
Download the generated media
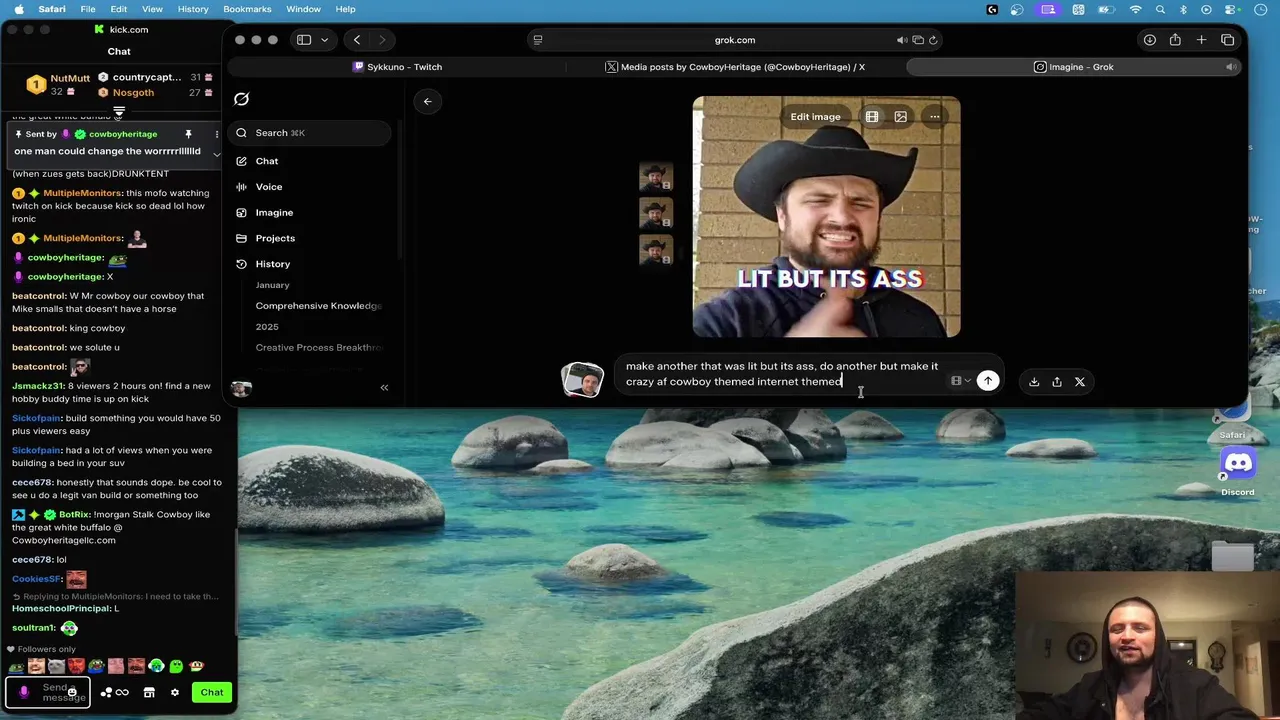[1034, 382]
